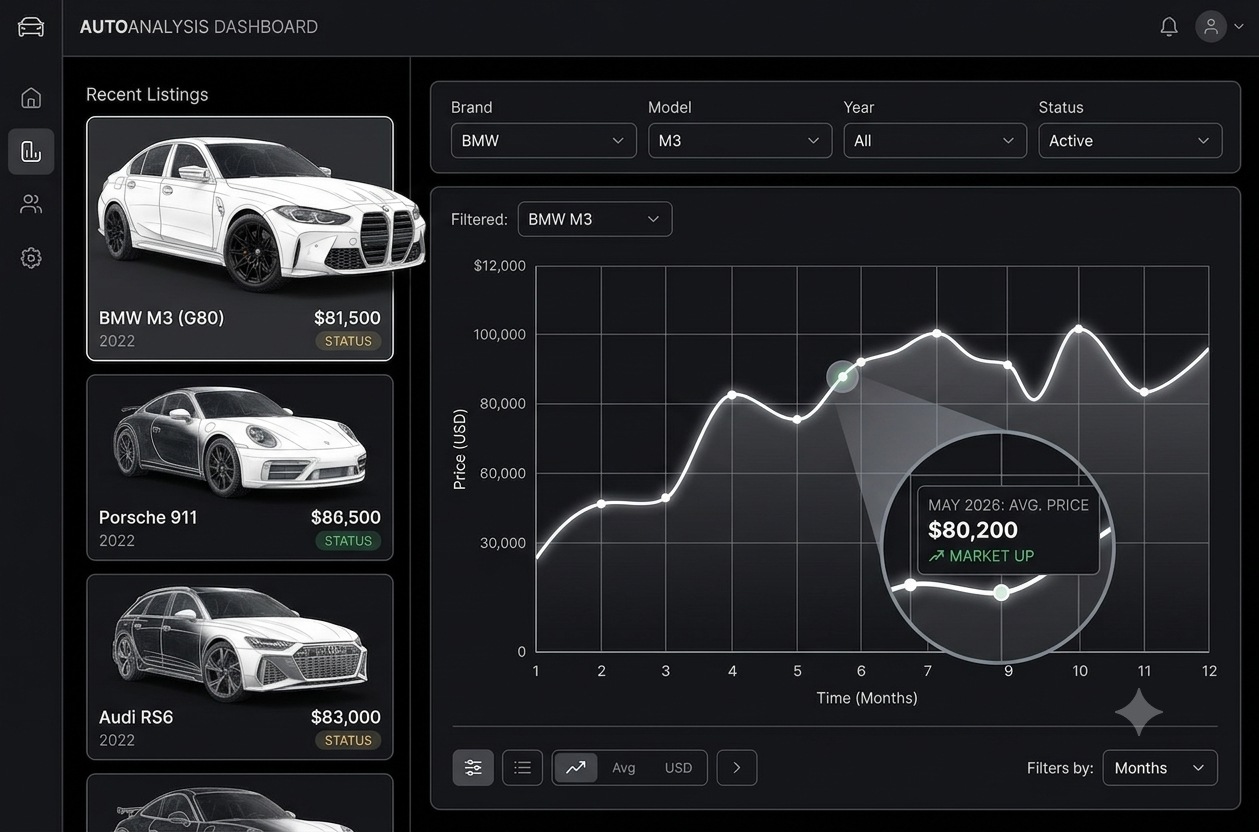Go to Home in the sidebar

point(31,97)
